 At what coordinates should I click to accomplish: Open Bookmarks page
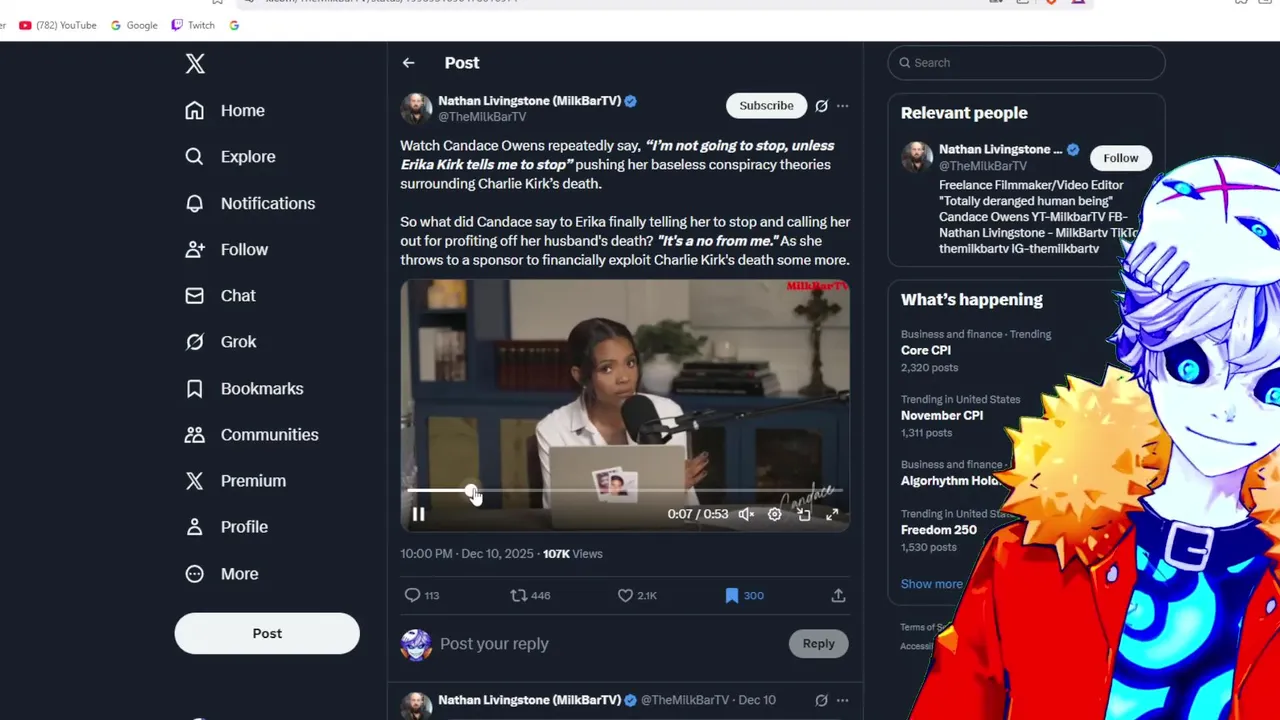pos(244,388)
